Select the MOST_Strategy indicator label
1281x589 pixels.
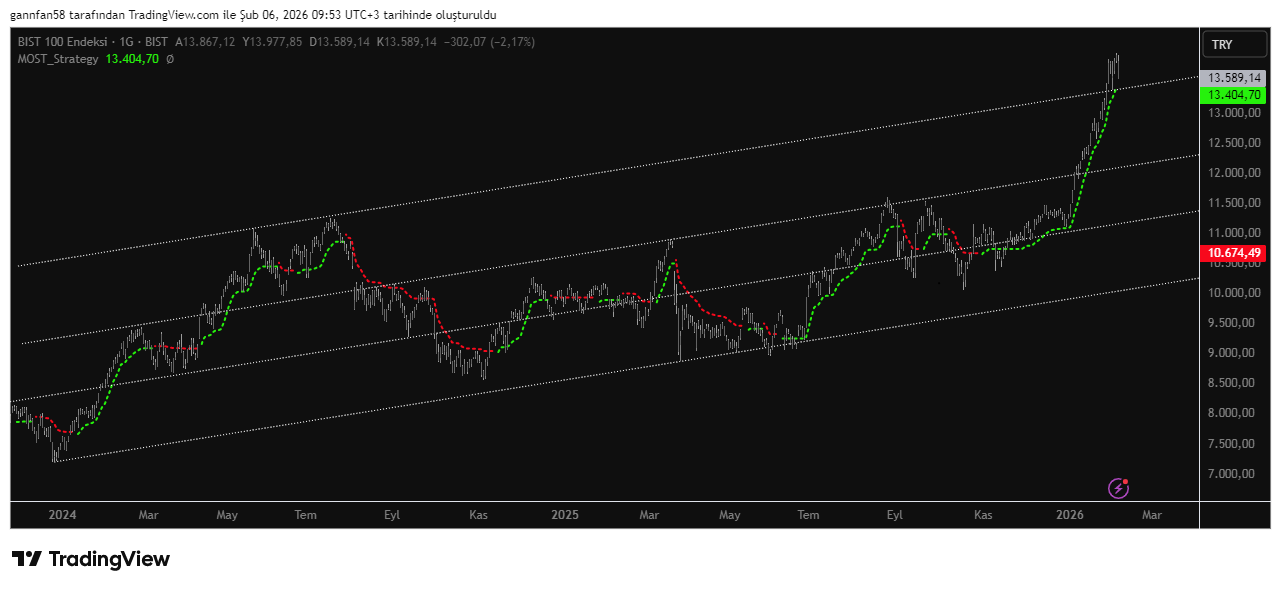click(58, 60)
